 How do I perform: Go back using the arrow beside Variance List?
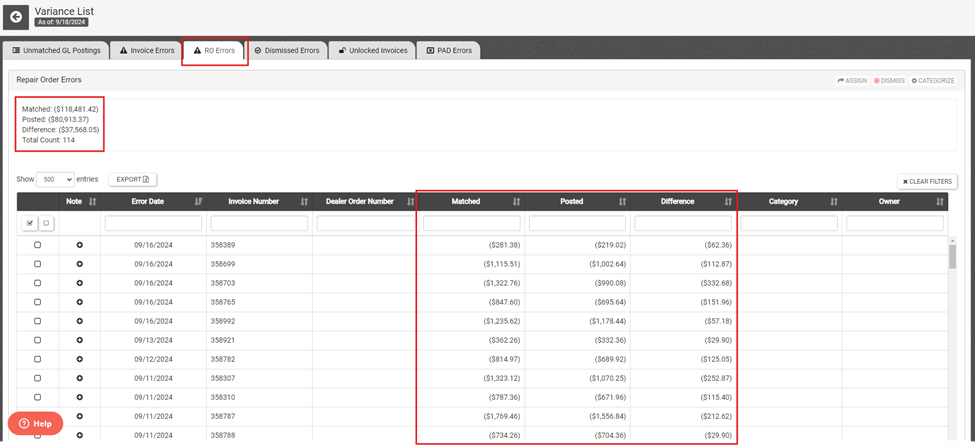[x=16, y=17]
